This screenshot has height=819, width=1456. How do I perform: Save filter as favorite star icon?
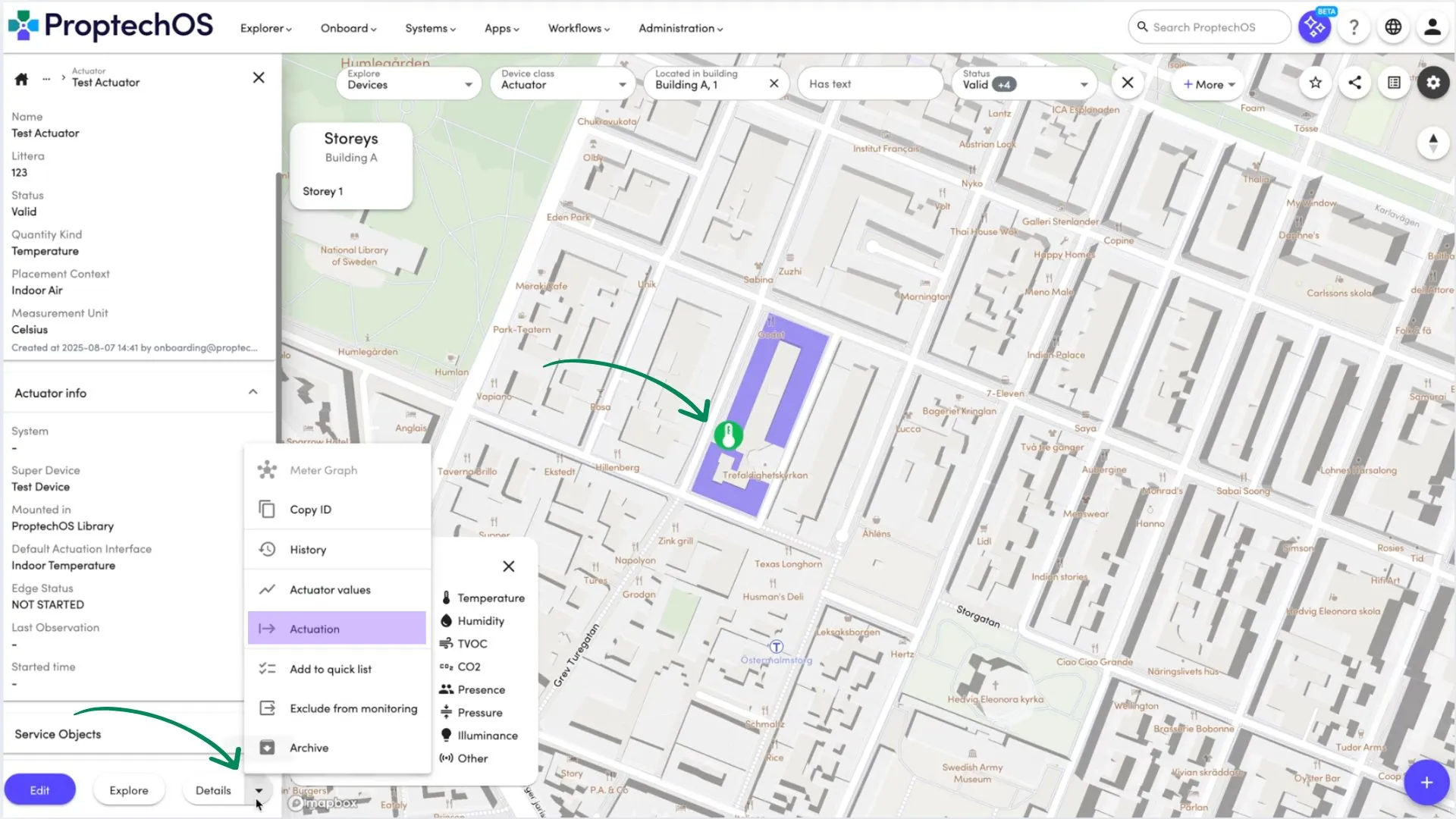[1316, 83]
